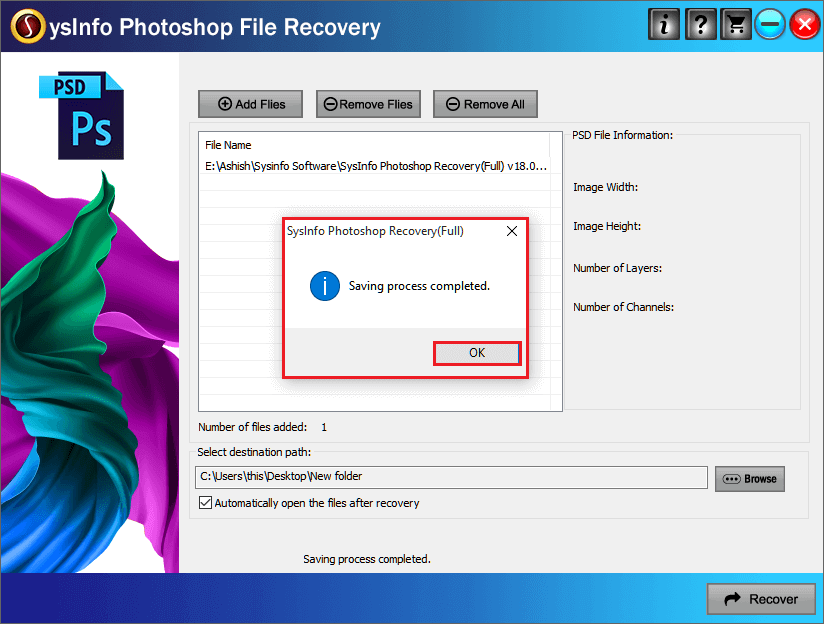This screenshot has width=824, height=624.
Task: Click the blue information icon in dialog
Action: coord(325,286)
